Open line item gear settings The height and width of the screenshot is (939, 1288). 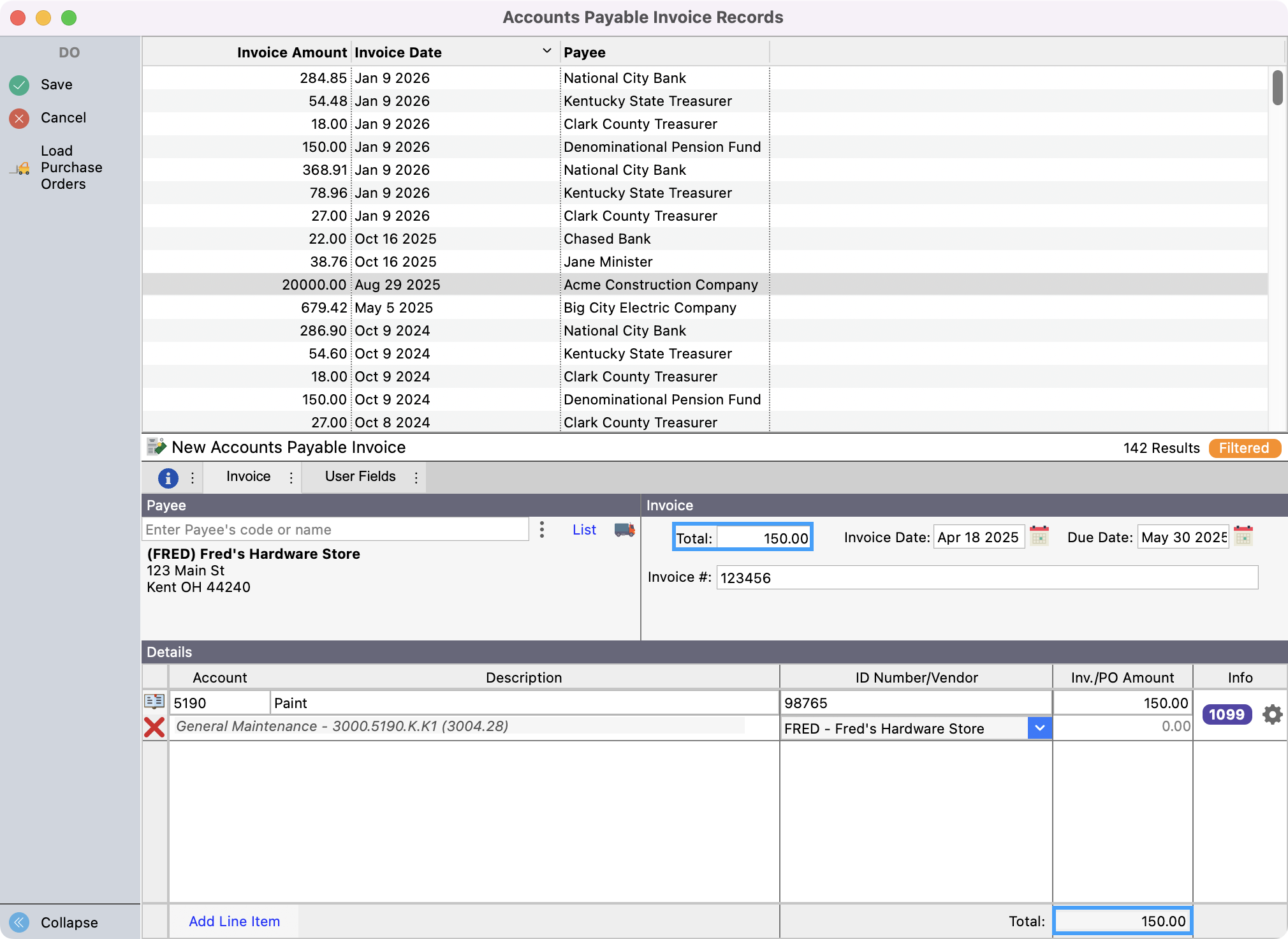[x=1272, y=714]
